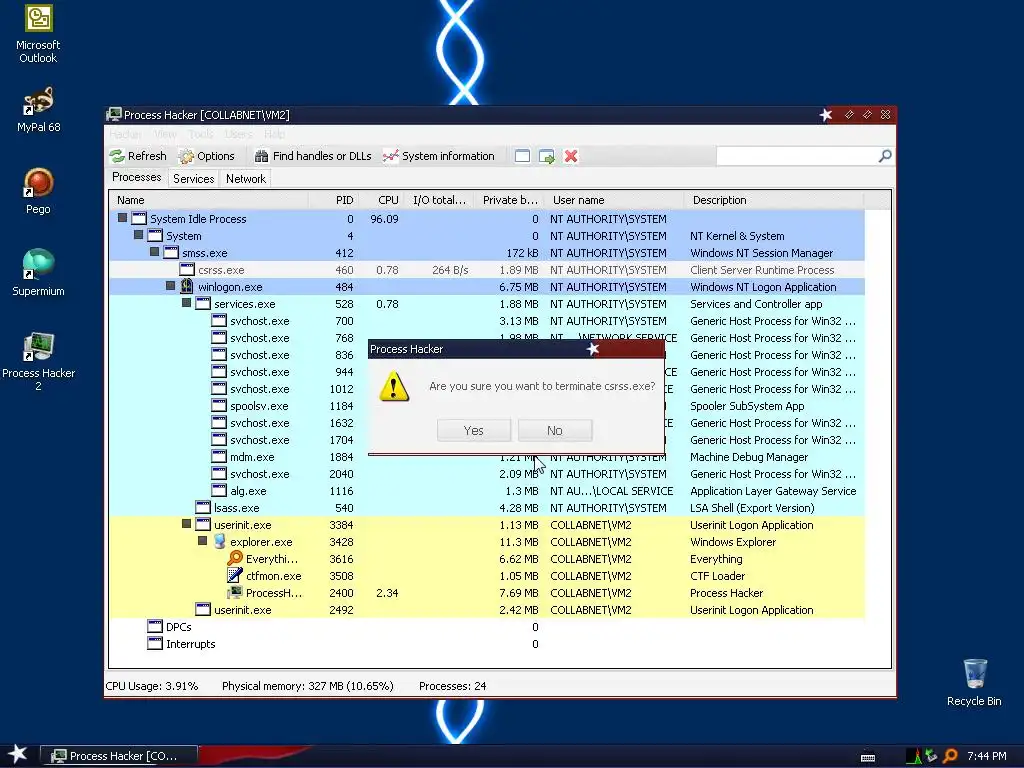Open the Process Hacker 2 desktop shortcut
This screenshot has height=768, width=1024.
tap(38, 361)
